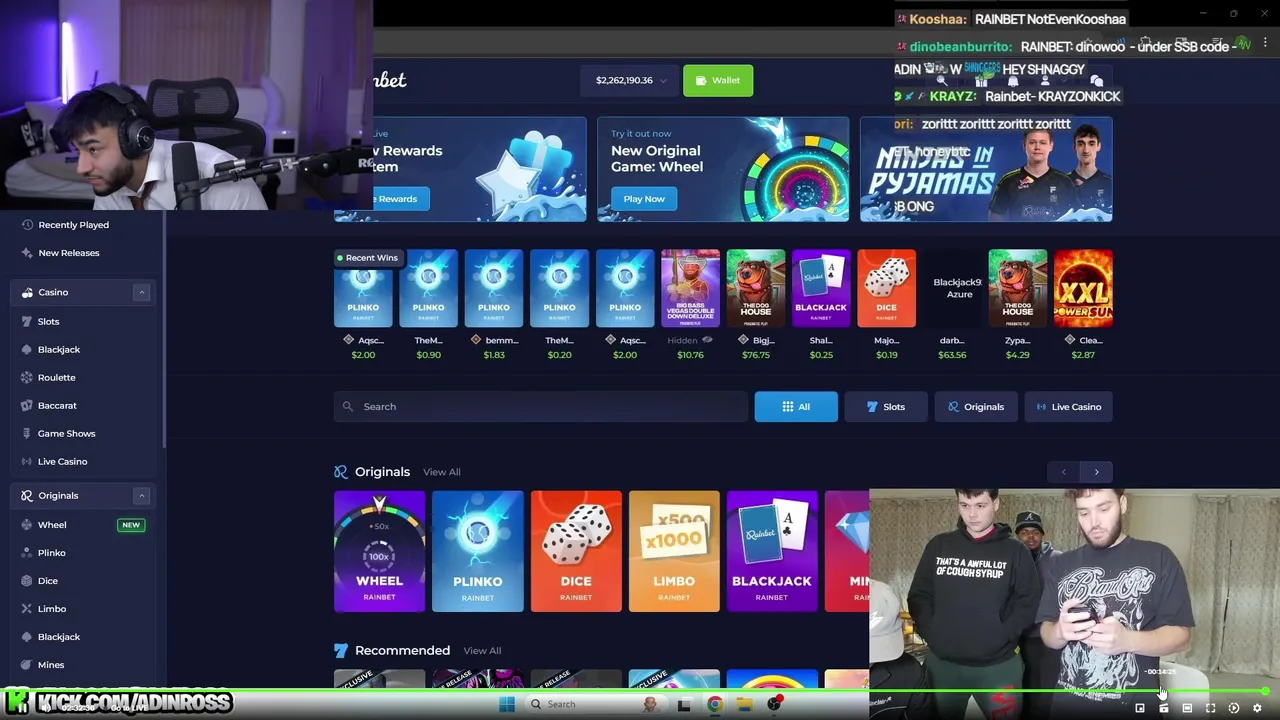Enable picture-in-picture in the video player

click(1139, 708)
